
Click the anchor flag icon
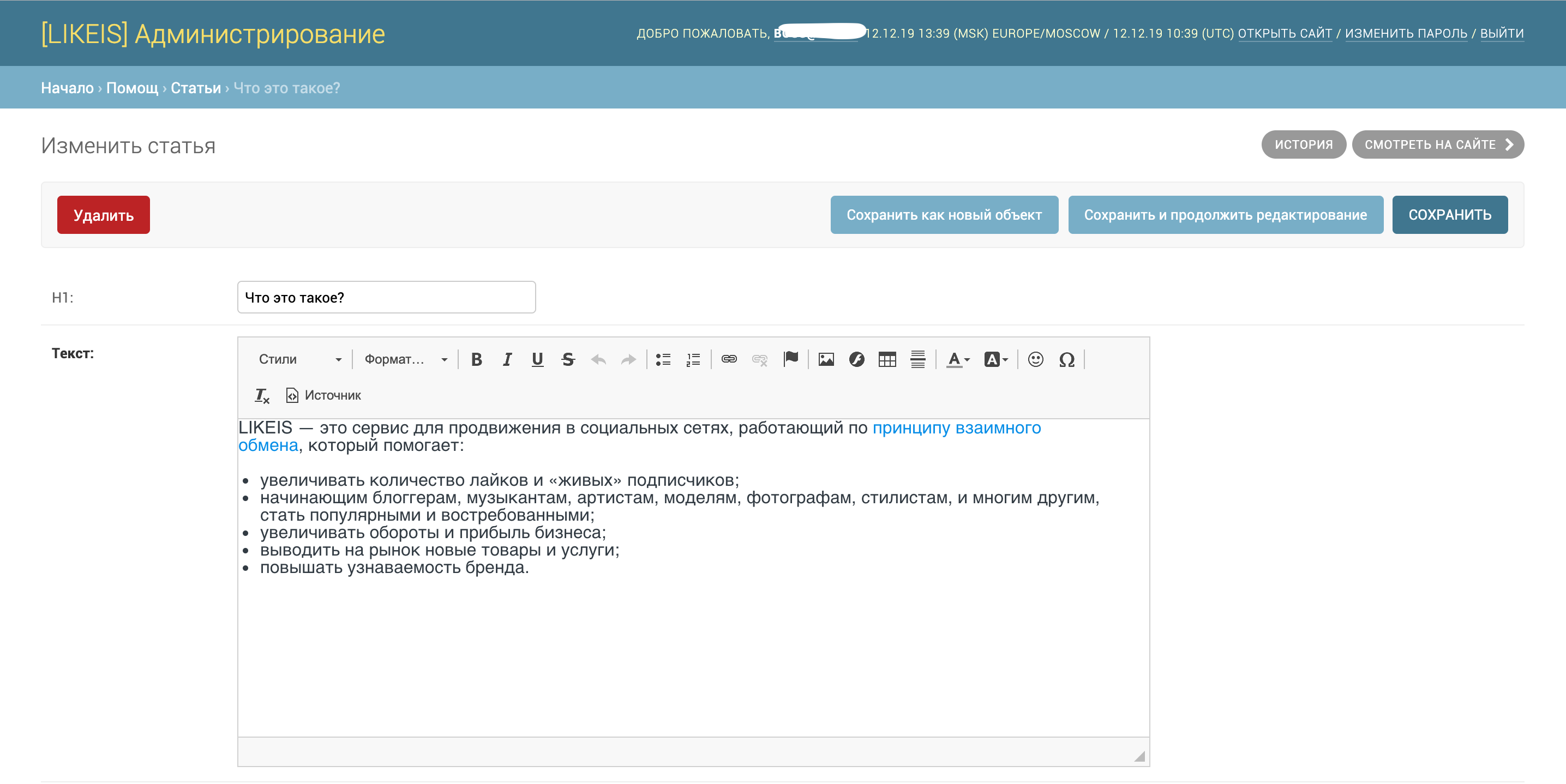[790, 359]
